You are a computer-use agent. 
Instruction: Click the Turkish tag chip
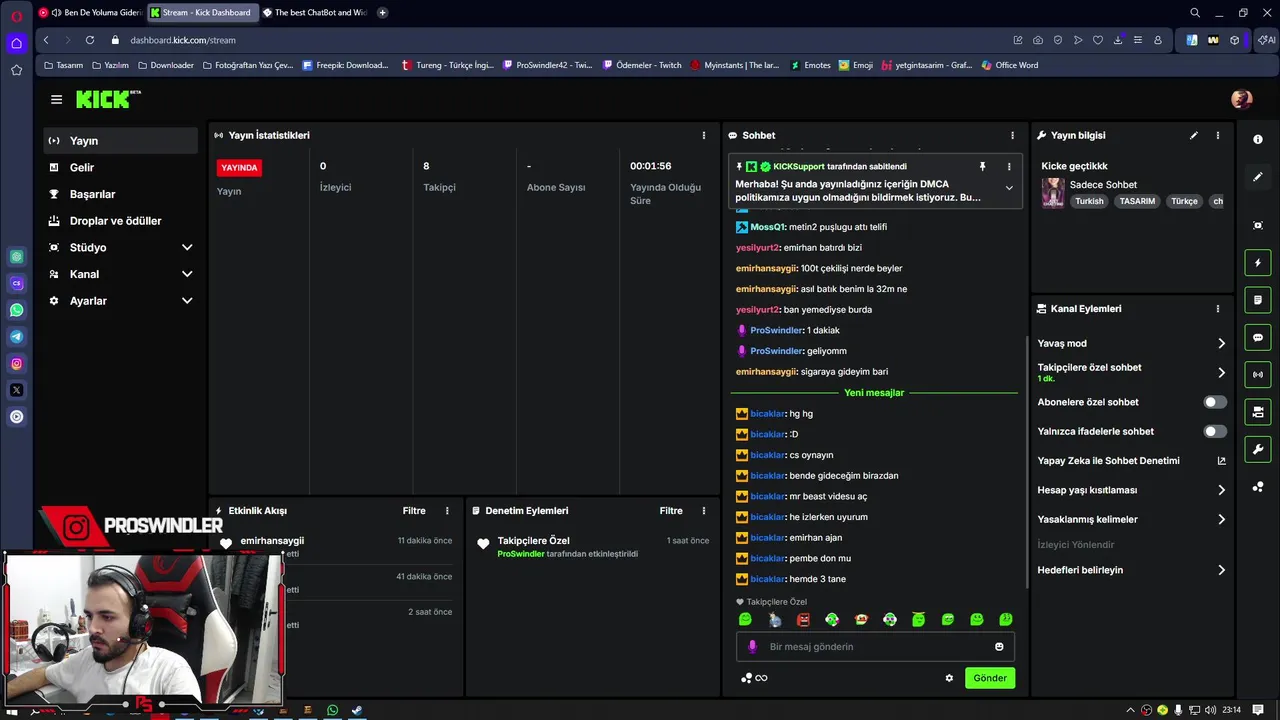tap(1089, 201)
